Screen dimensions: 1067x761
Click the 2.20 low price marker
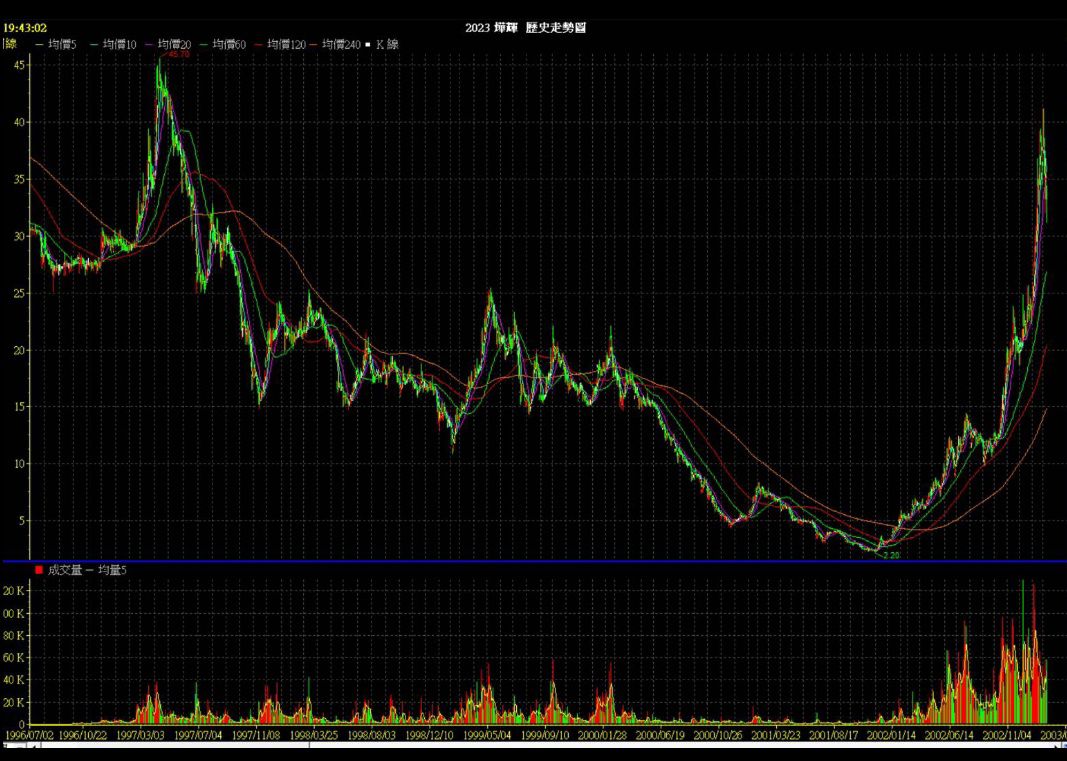point(890,554)
